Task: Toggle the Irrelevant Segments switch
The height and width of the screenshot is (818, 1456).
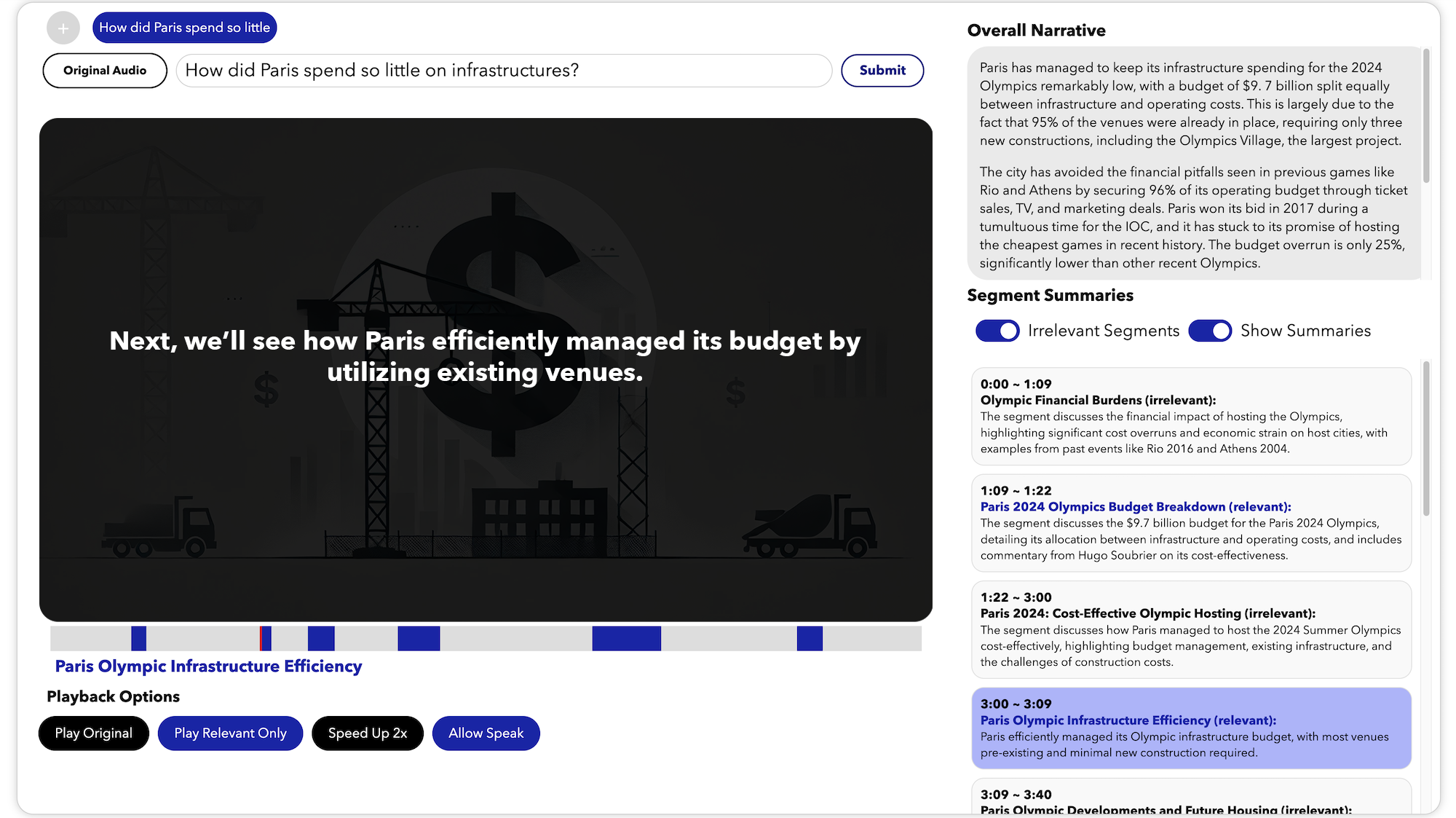Action: [997, 331]
